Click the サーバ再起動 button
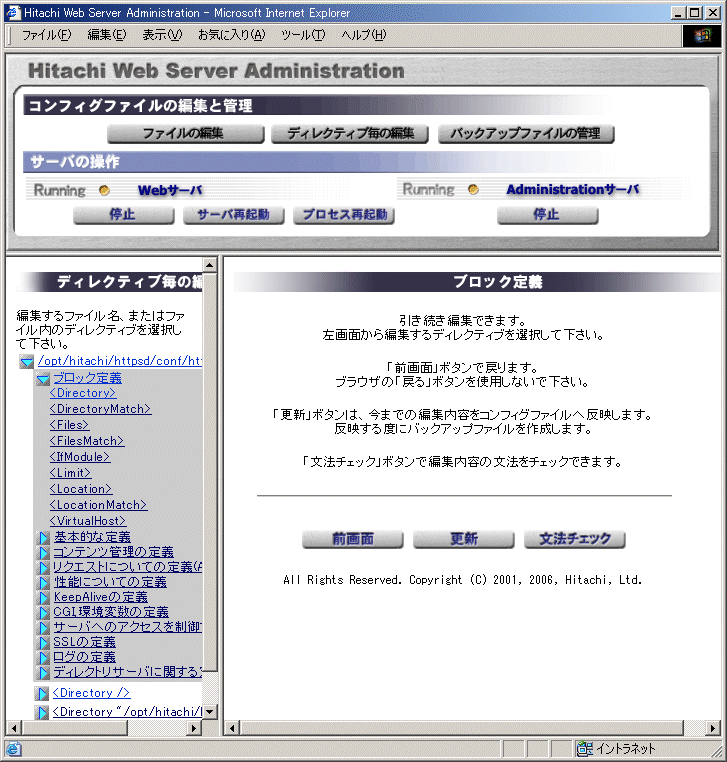The height and width of the screenshot is (762, 727). (x=234, y=215)
